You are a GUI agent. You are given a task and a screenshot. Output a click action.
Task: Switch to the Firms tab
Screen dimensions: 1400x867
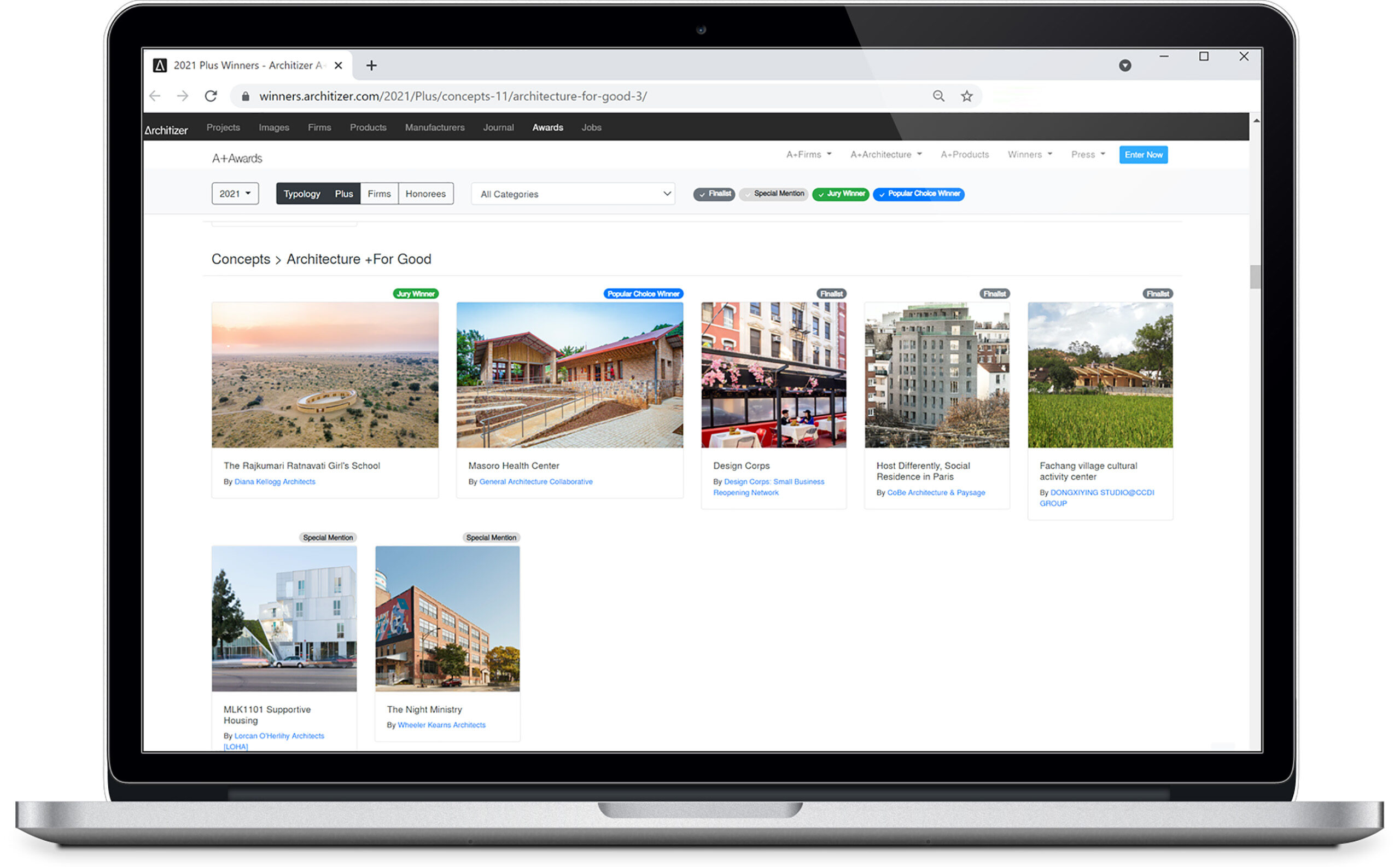[379, 194]
